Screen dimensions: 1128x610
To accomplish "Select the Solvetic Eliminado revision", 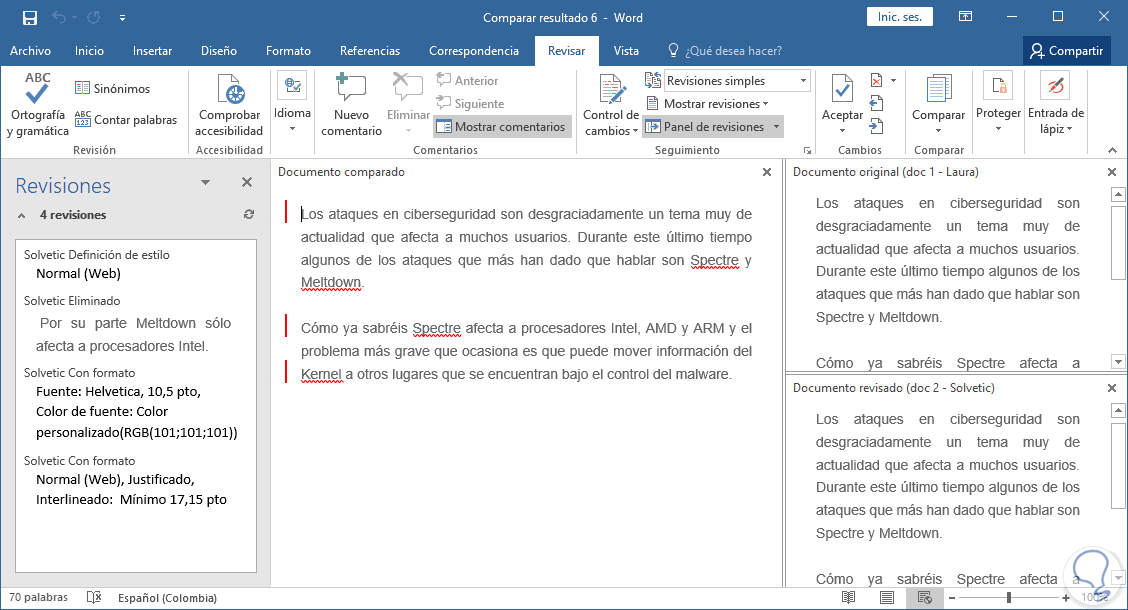I will point(72,301).
